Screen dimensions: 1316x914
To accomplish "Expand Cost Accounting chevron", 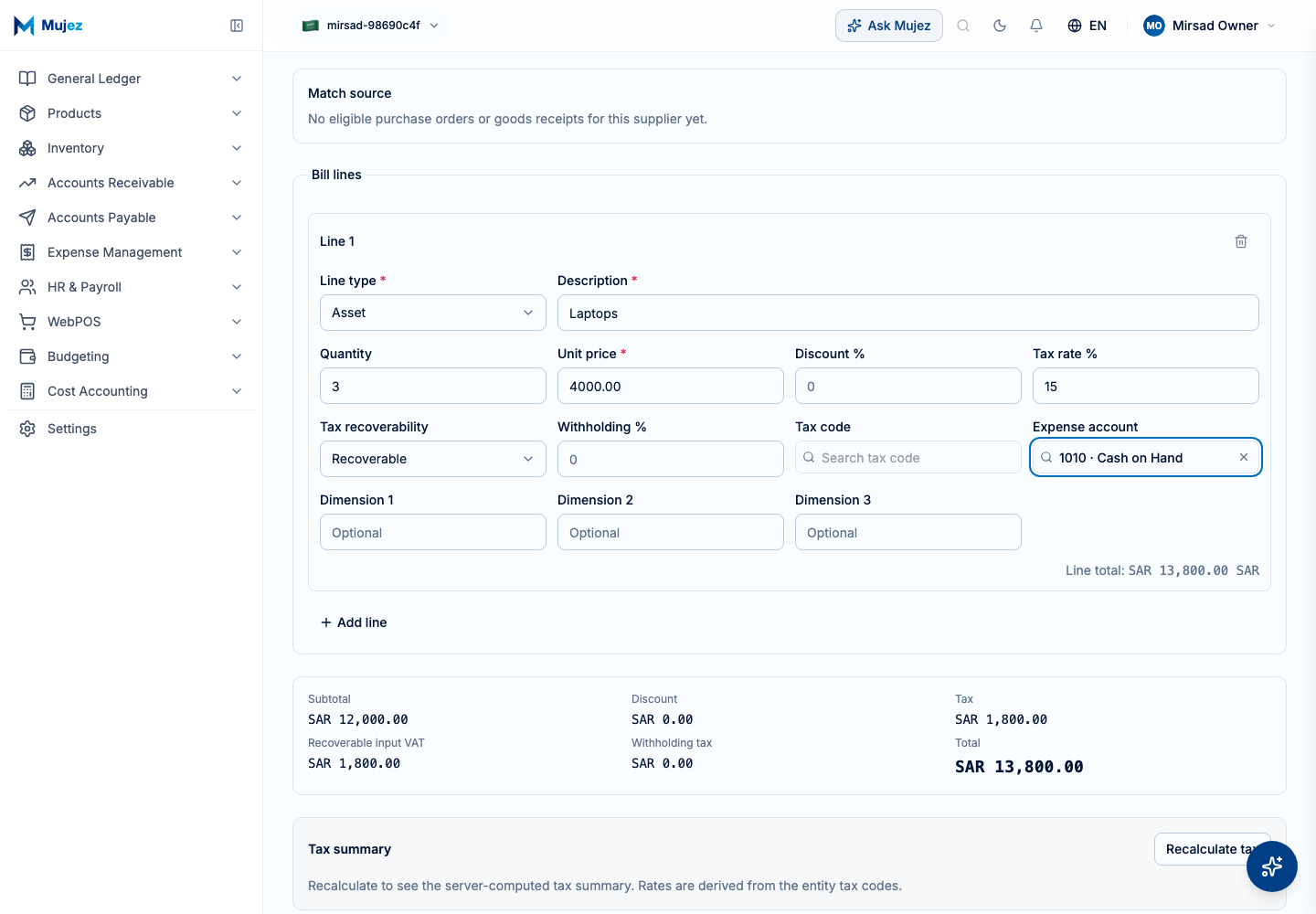I will (x=237, y=391).
